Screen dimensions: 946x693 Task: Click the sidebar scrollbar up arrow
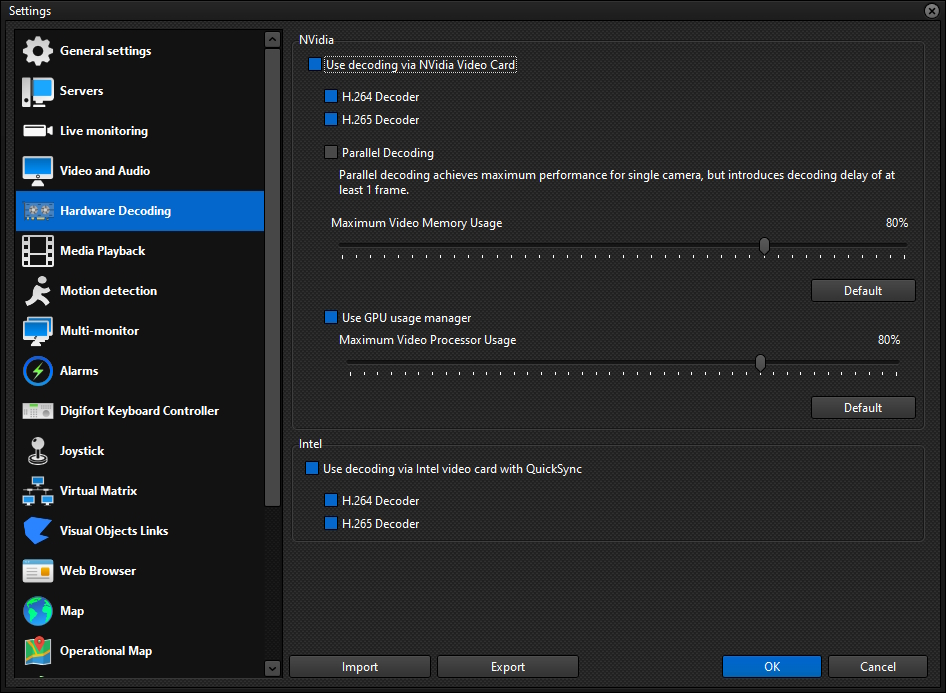[273, 40]
